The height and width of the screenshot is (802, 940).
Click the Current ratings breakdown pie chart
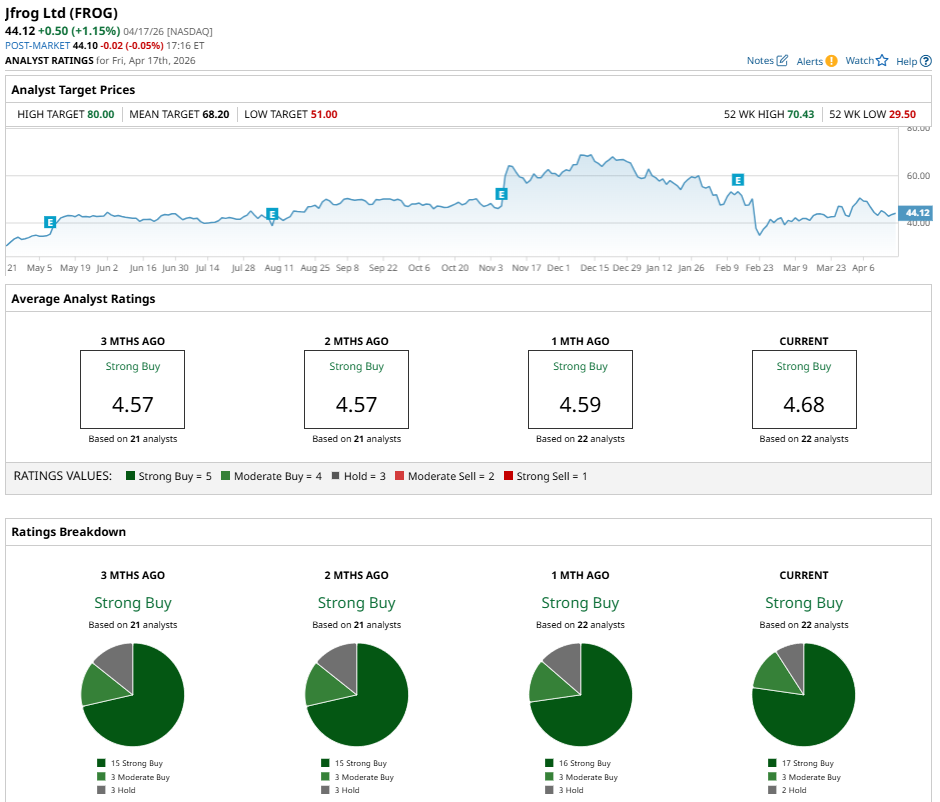tap(804, 694)
